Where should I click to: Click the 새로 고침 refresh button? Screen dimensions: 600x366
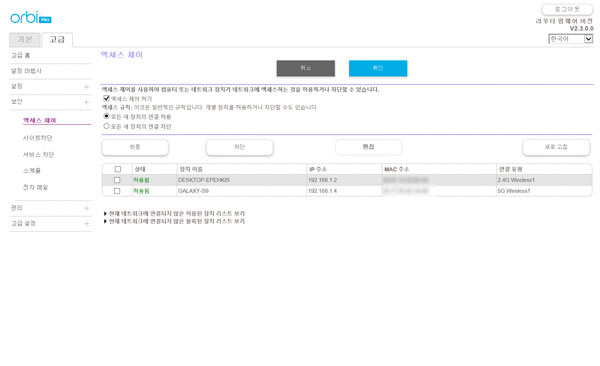pos(556,147)
